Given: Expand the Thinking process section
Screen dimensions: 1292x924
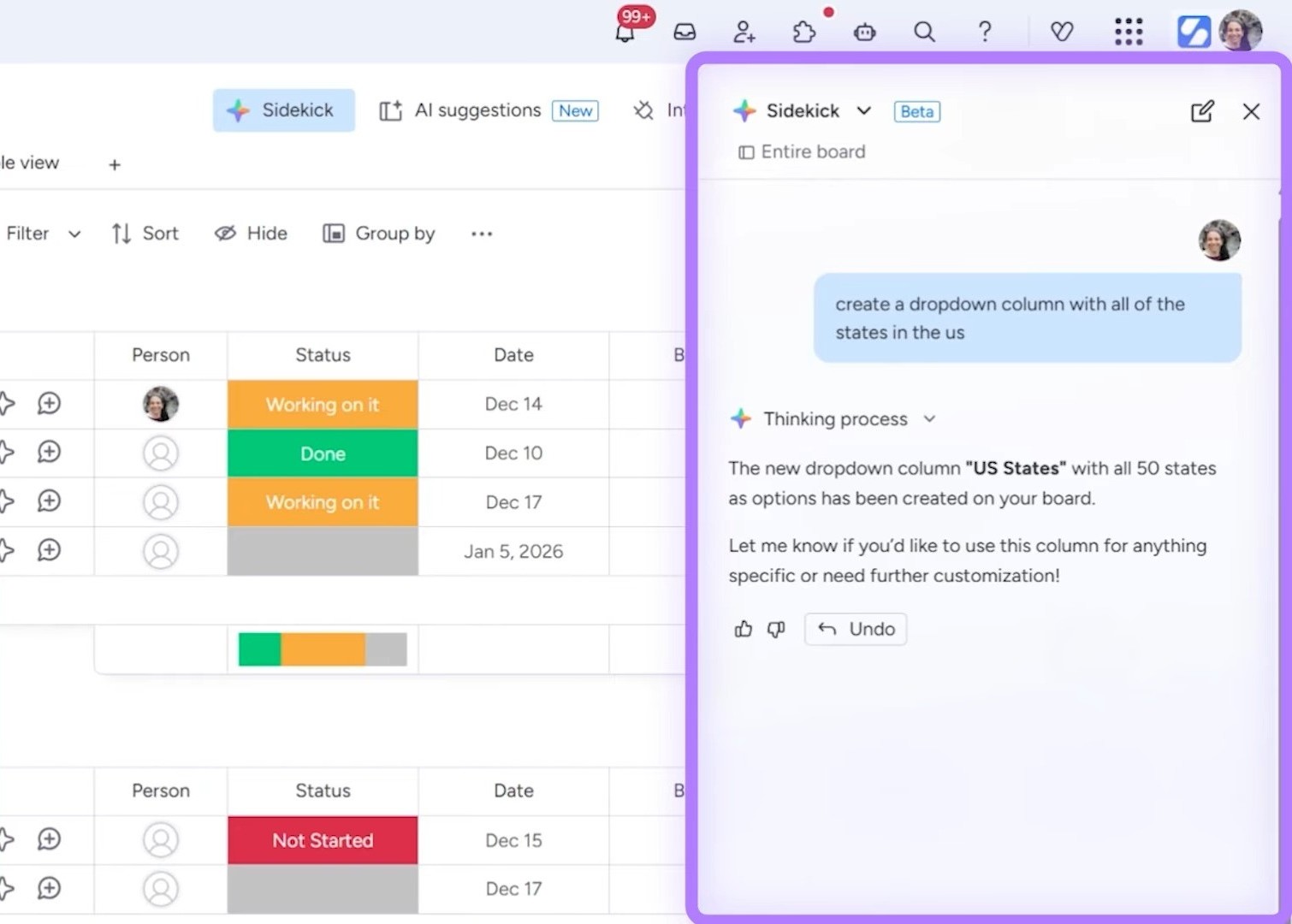Looking at the screenshot, I should coord(929,419).
